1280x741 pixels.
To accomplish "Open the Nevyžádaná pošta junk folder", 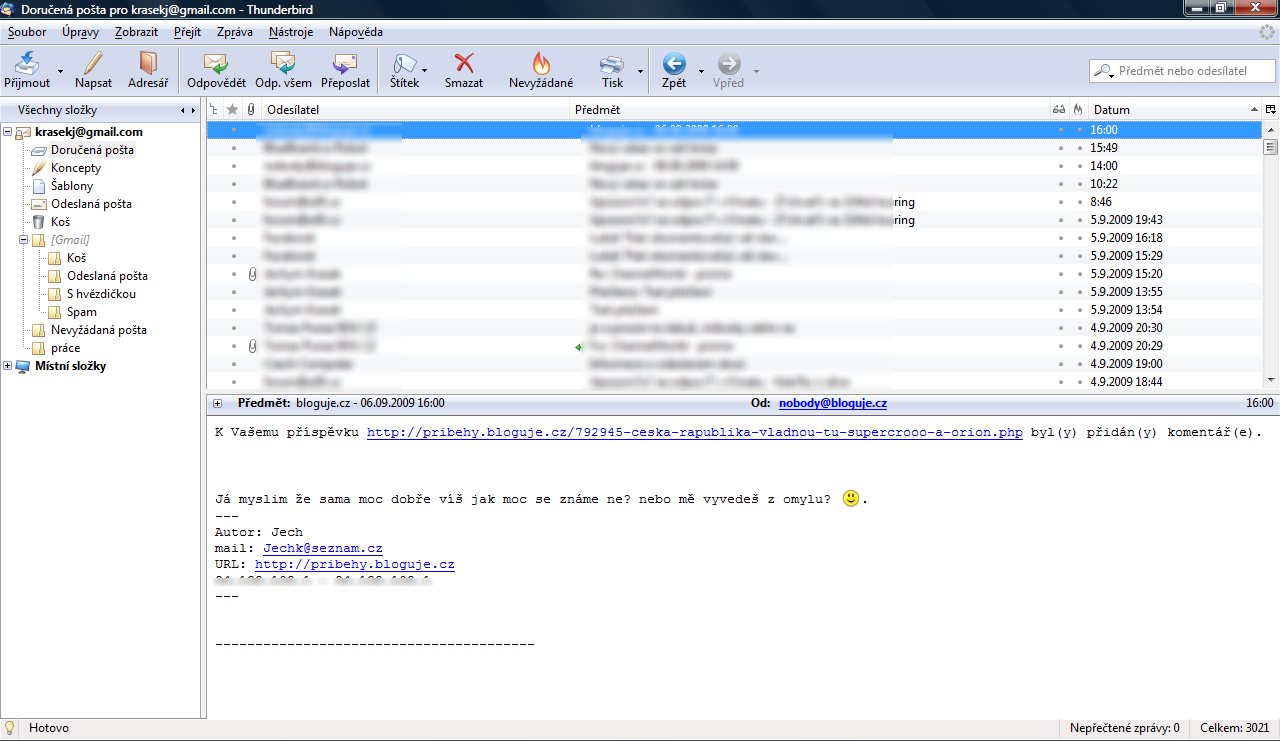I will point(99,330).
